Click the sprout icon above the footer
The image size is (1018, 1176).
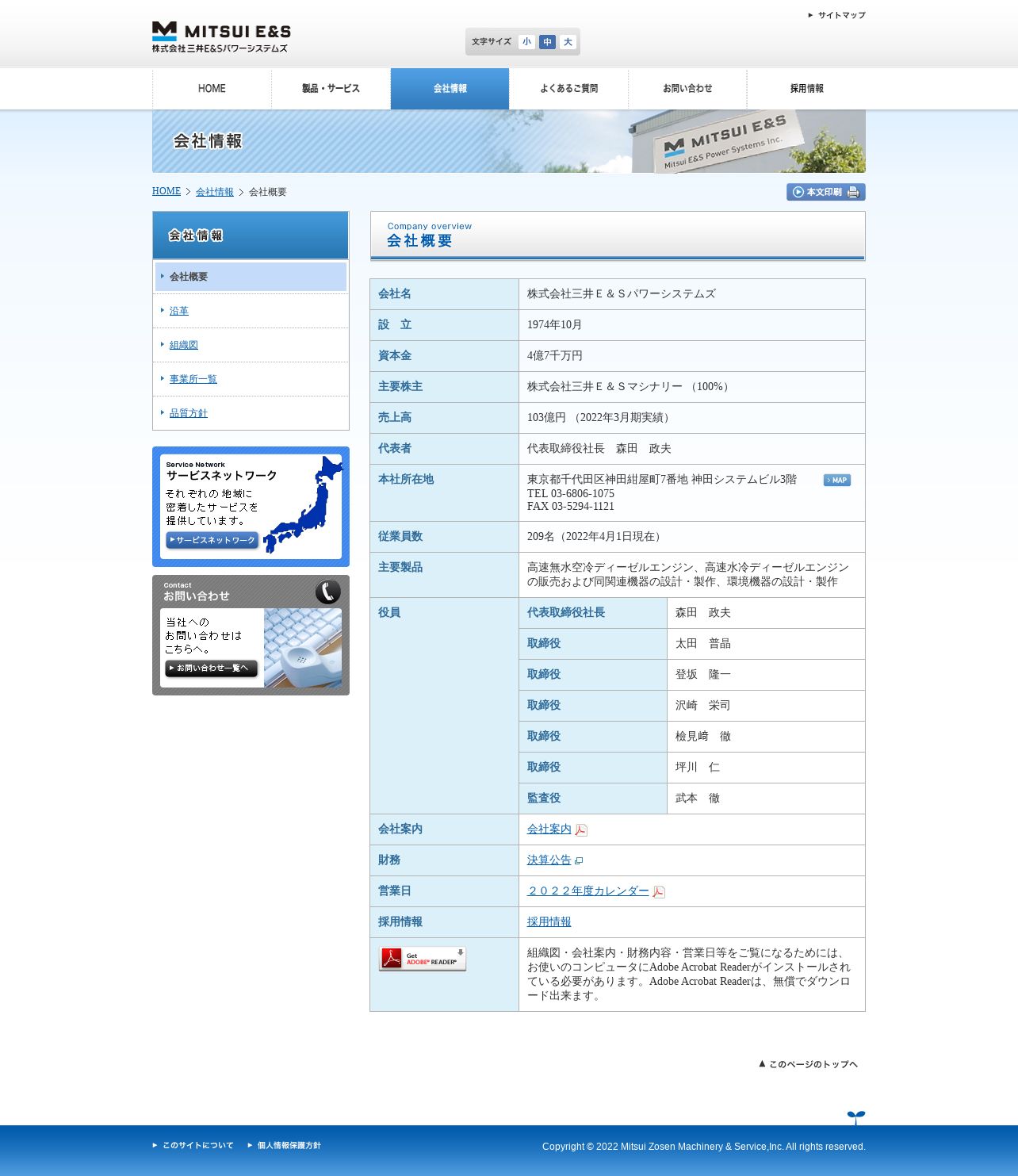pos(856,1117)
